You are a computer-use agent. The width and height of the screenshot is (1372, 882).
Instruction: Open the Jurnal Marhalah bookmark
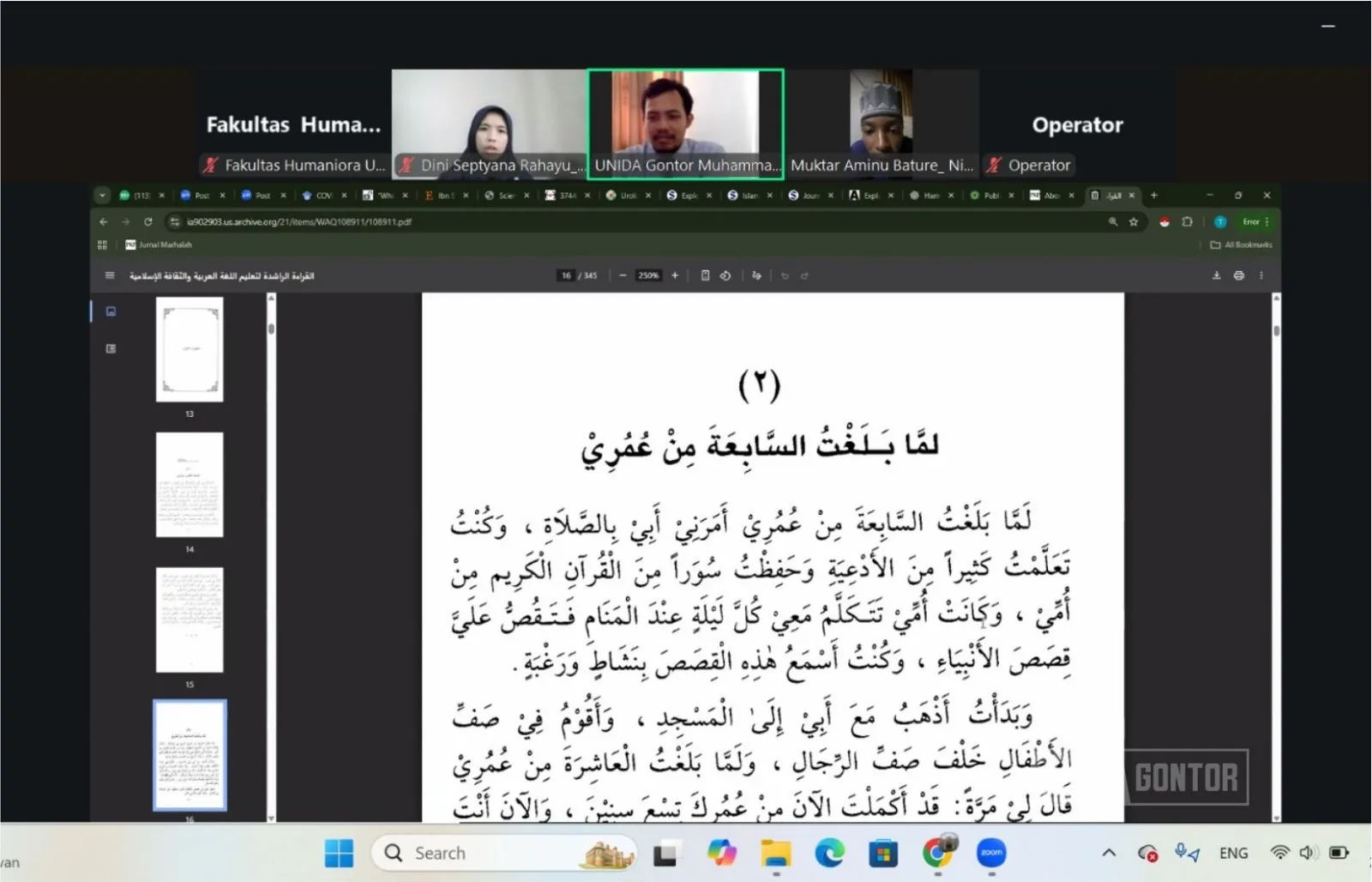(159, 245)
